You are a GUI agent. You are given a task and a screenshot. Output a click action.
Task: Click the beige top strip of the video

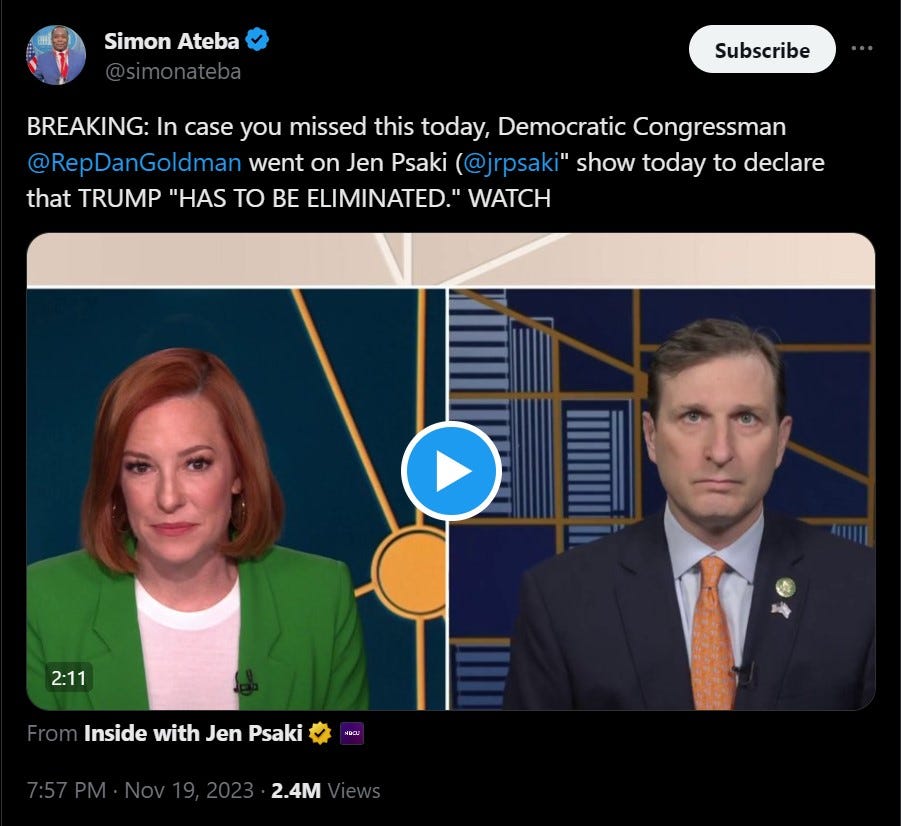(x=451, y=259)
